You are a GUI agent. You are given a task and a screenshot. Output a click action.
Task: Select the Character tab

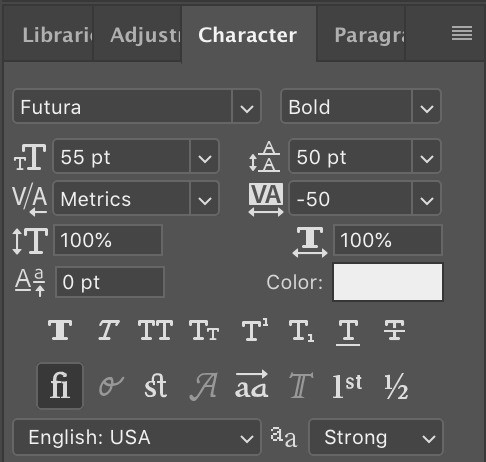pyautogui.click(x=249, y=34)
